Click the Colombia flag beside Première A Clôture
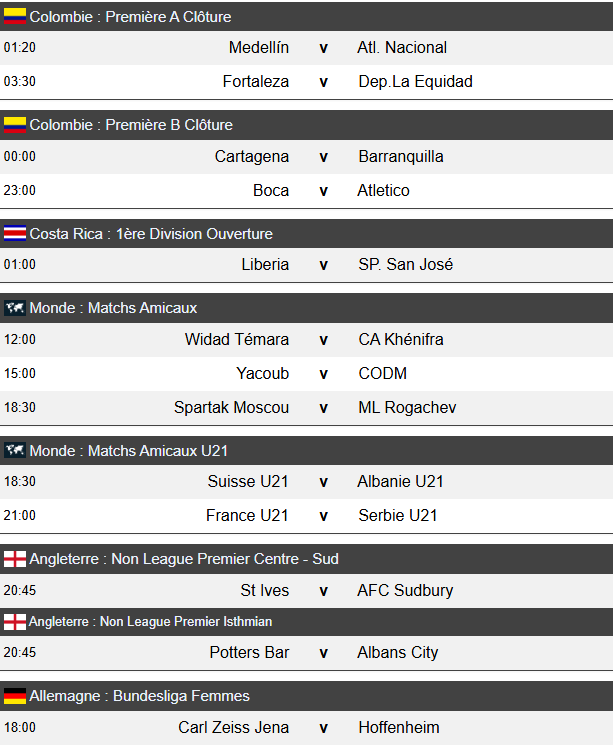 [15, 17]
